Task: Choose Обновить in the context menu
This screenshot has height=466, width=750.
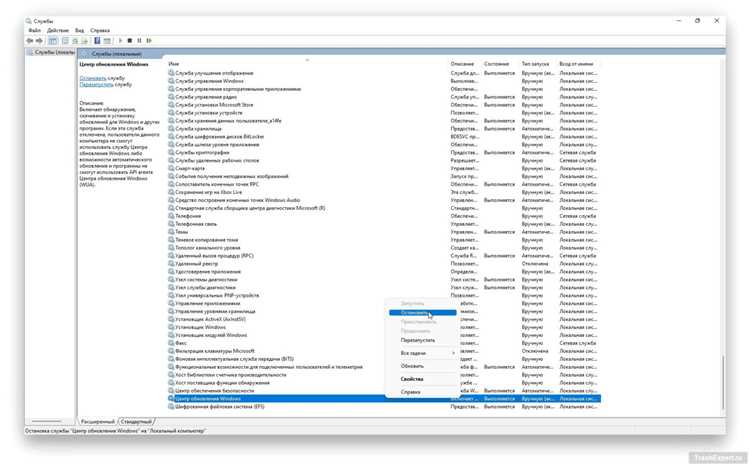Action: 412,366
